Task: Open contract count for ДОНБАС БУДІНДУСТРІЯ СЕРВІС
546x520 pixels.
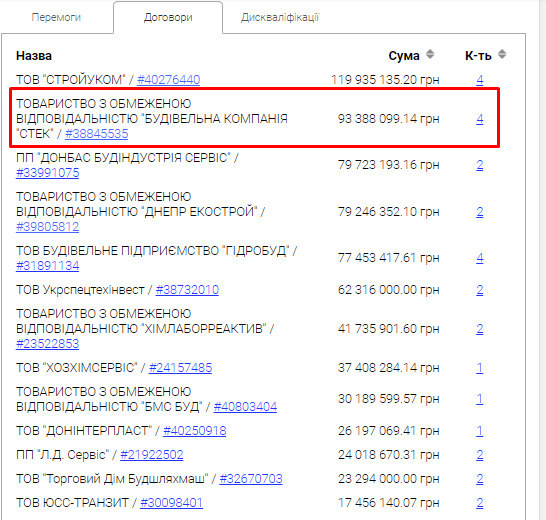Action: [x=480, y=165]
